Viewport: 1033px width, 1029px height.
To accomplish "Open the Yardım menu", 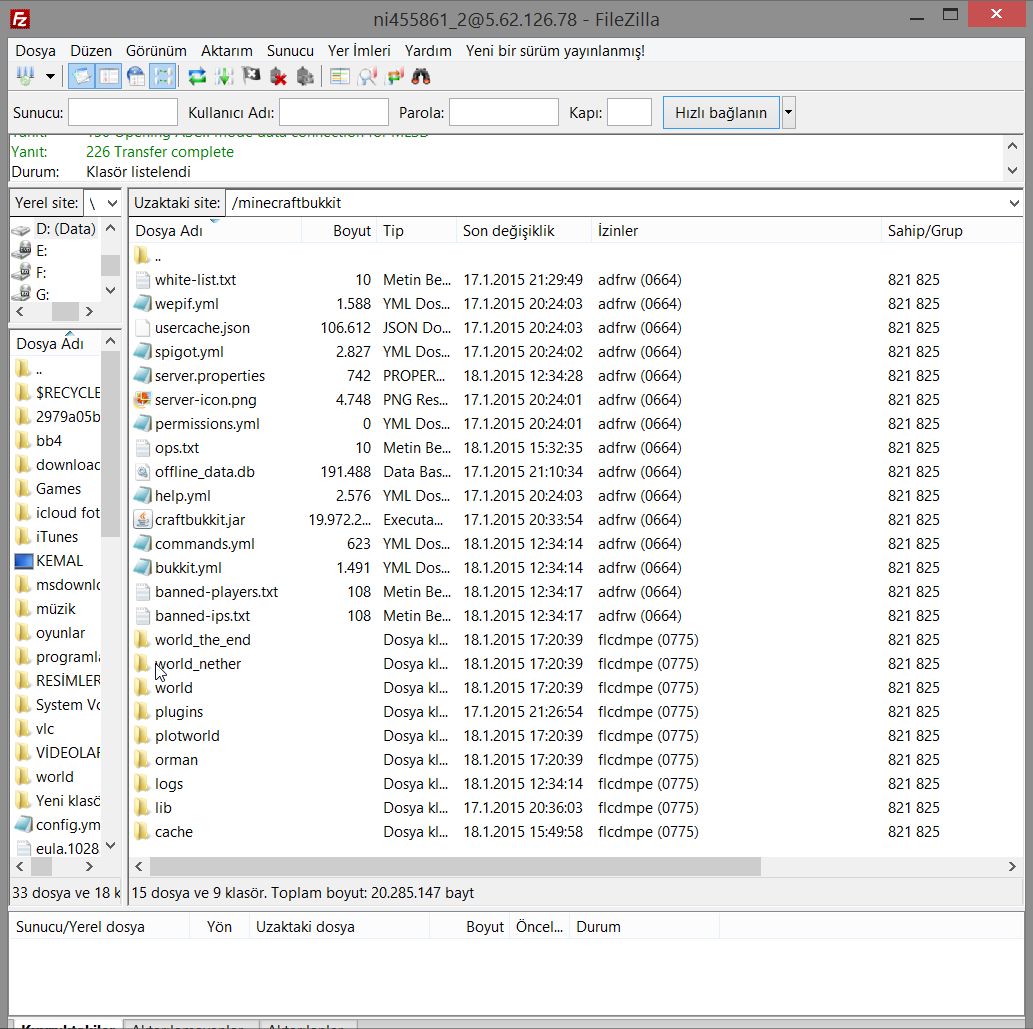I will click(x=428, y=51).
